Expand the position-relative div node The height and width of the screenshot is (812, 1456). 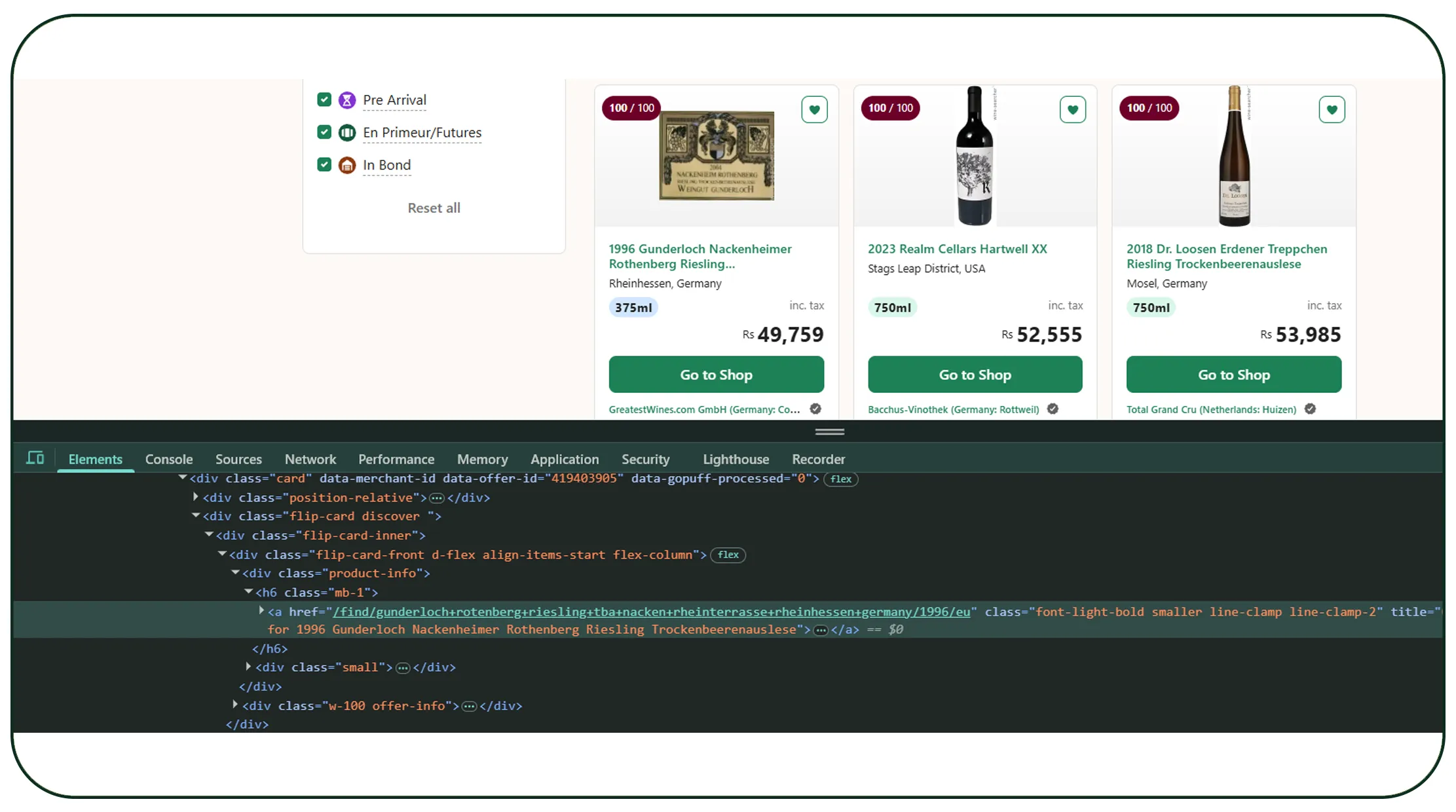196,497
